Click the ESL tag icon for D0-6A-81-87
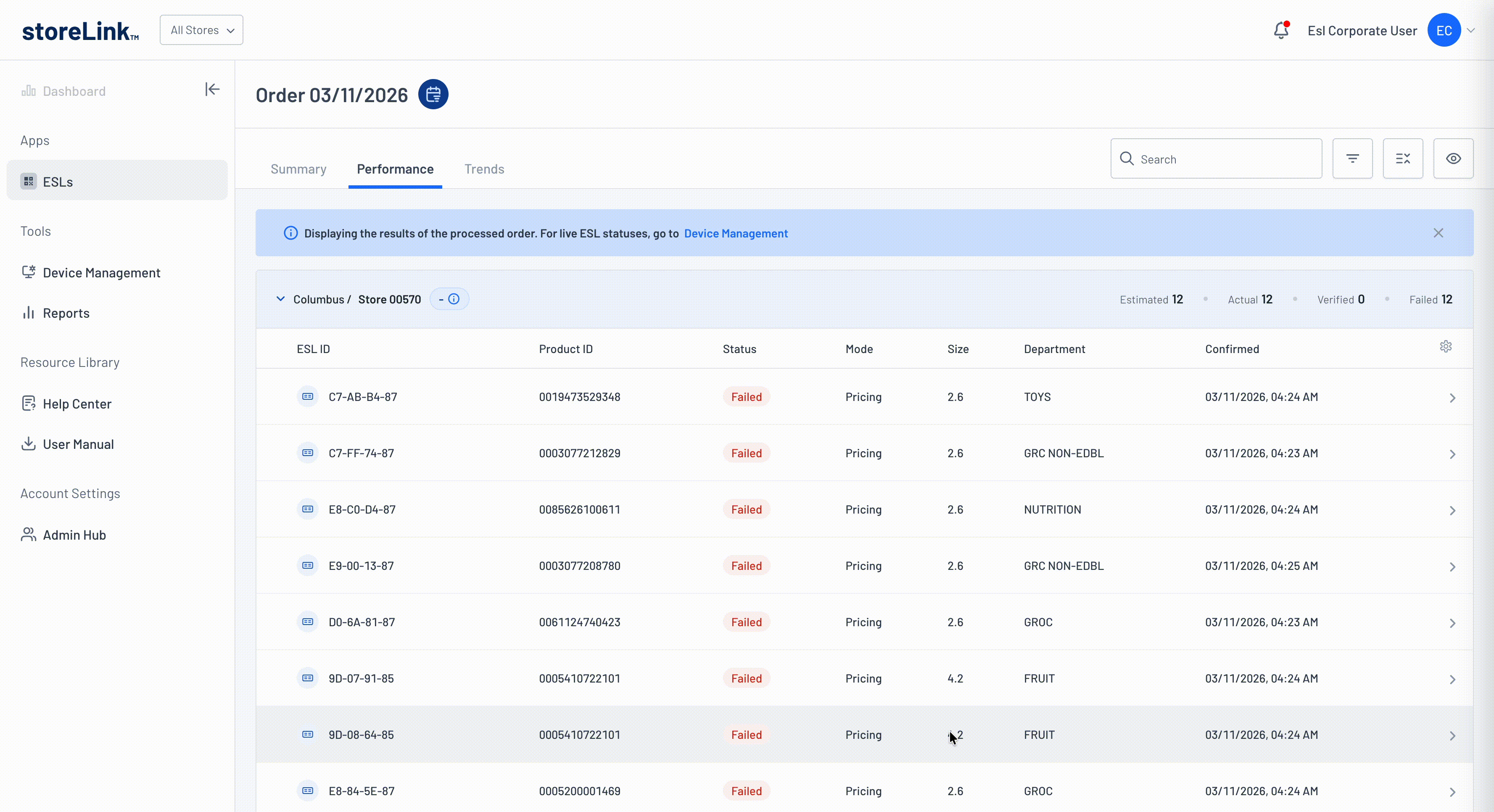The width and height of the screenshot is (1494, 812). 308,622
